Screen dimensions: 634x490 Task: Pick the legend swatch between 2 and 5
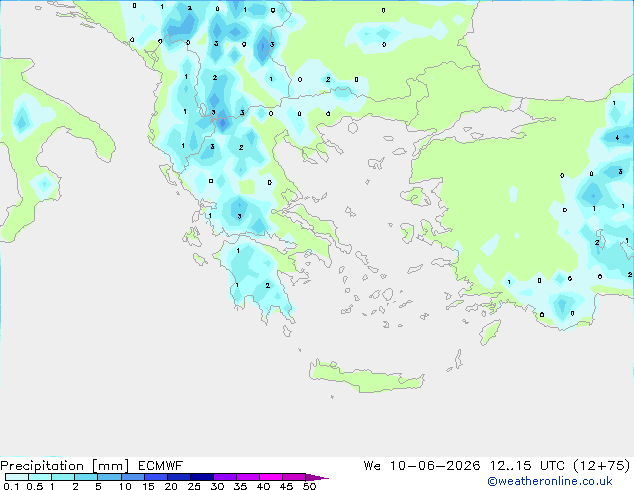(86, 477)
